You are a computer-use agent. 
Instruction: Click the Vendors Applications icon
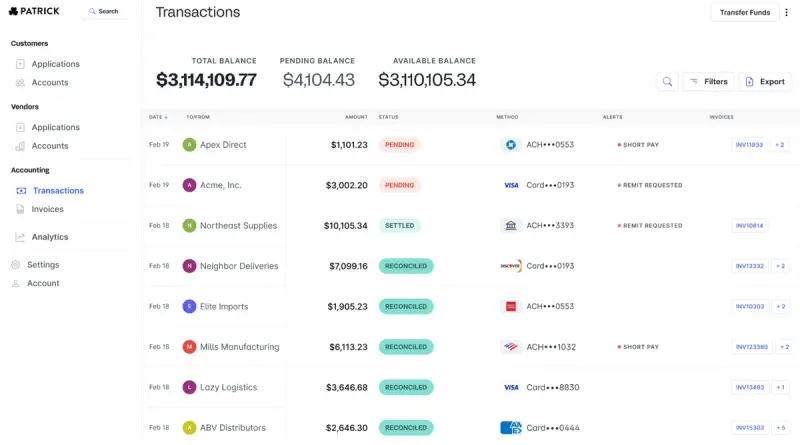(20, 127)
